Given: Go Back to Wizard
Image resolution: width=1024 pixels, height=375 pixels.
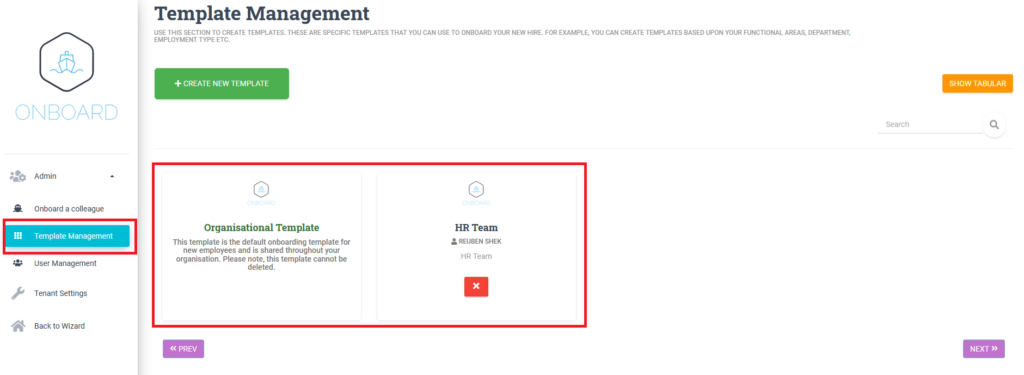Looking at the screenshot, I should 59,326.
